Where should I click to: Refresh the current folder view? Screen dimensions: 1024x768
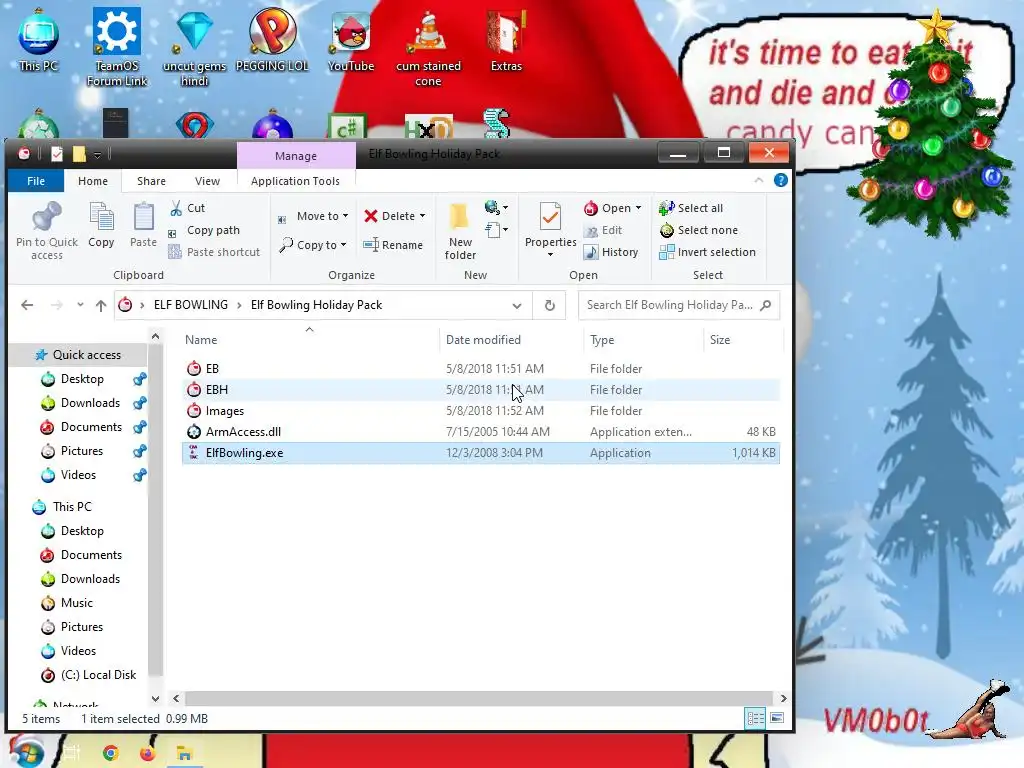(x=550, y=305)
